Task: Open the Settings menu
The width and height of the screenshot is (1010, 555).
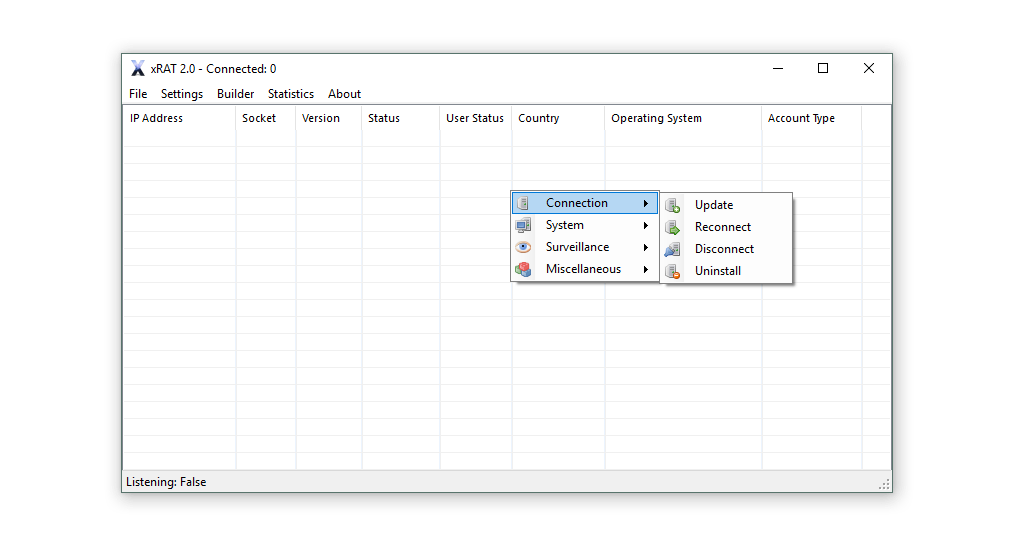Action: pyautogui.click(x=182, y=94)
